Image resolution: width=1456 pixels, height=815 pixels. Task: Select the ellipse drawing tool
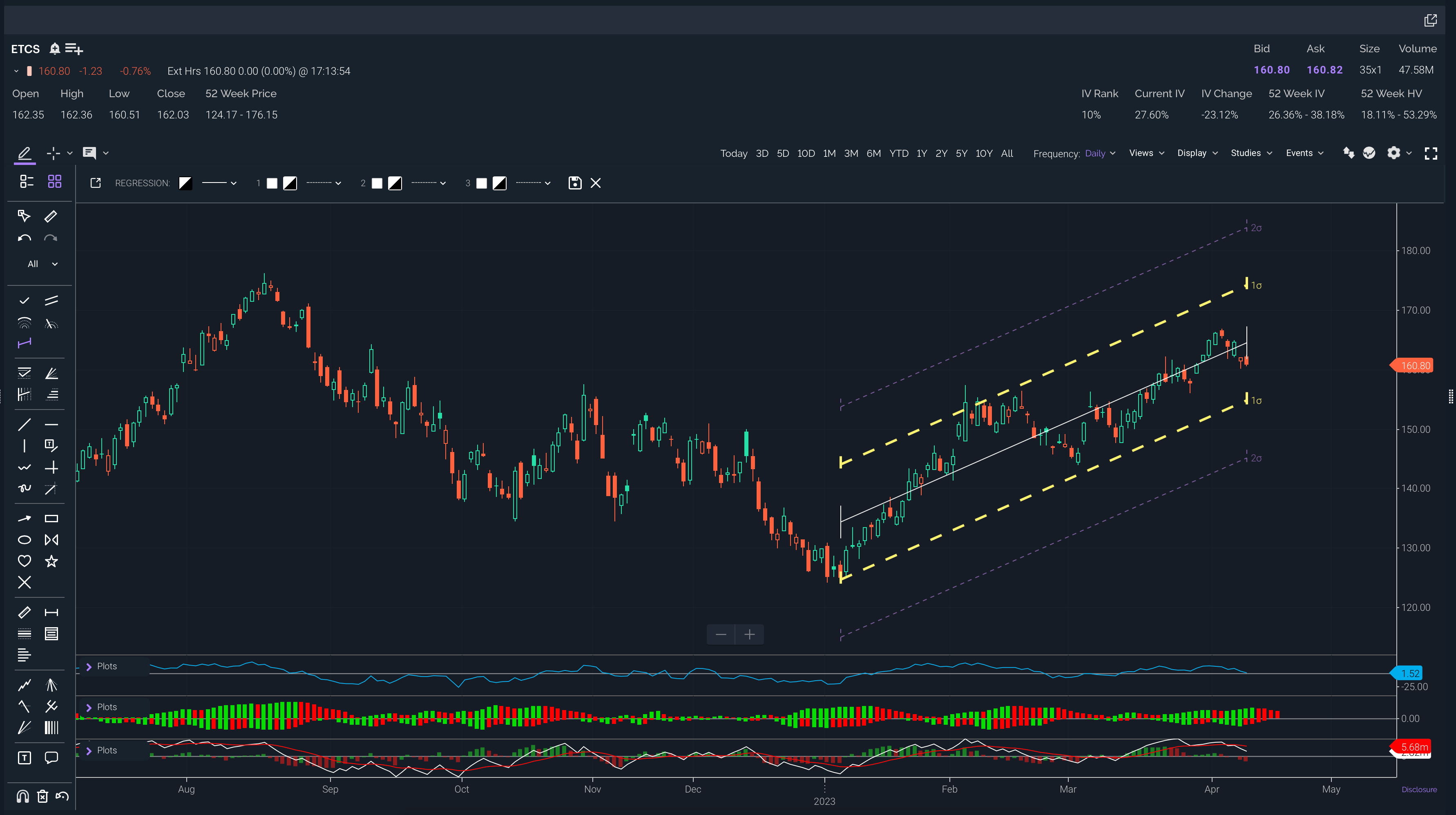[x=24, y=540]
